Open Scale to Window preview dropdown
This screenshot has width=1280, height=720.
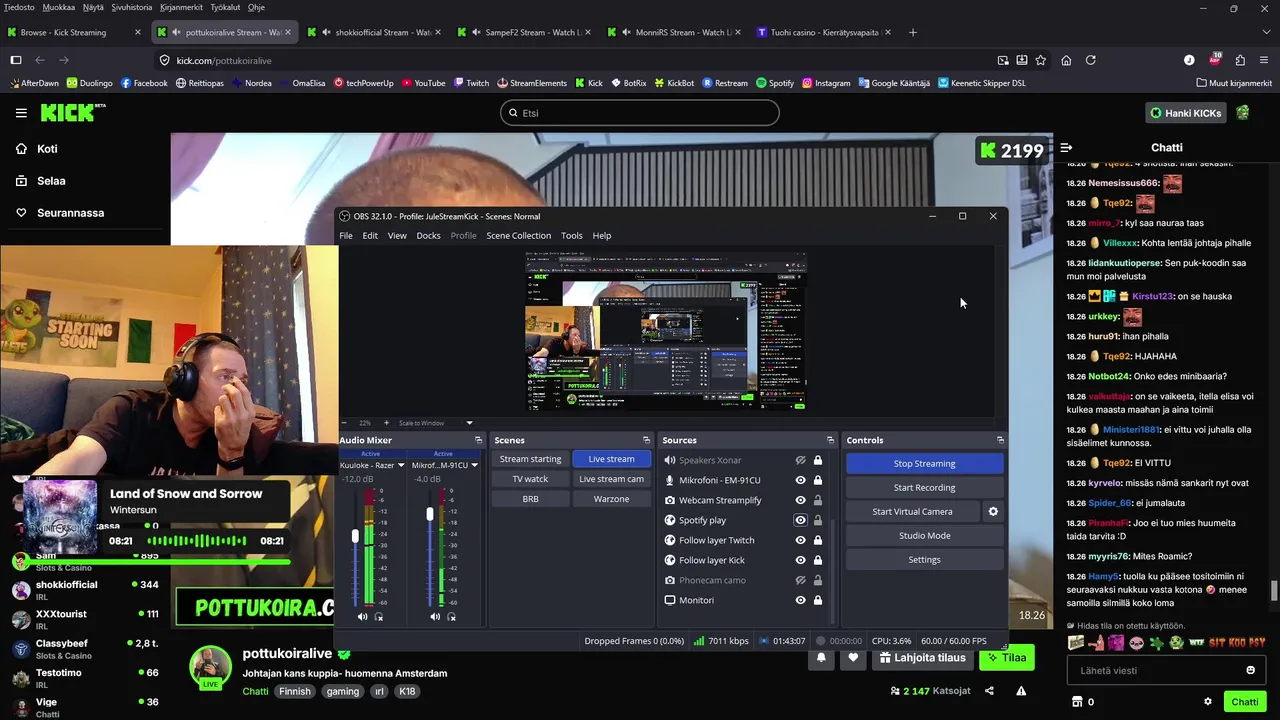470,423
